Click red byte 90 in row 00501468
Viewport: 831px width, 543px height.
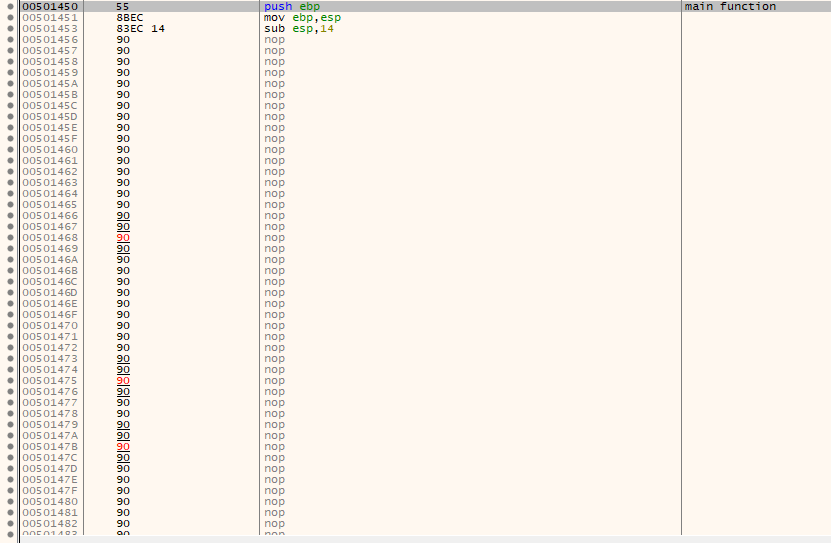point(123,237)
